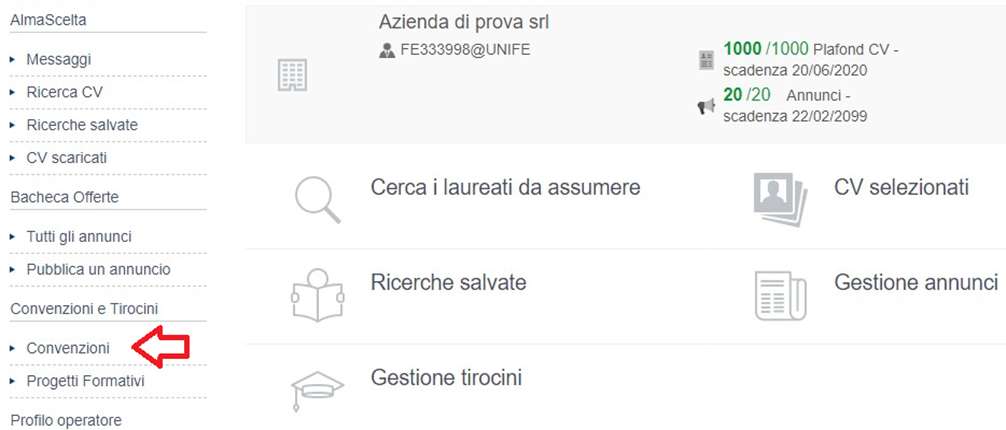Open Ricerca CV in the sidebar
This screenshot has height=430, width=1006.
tap(64, 92)
